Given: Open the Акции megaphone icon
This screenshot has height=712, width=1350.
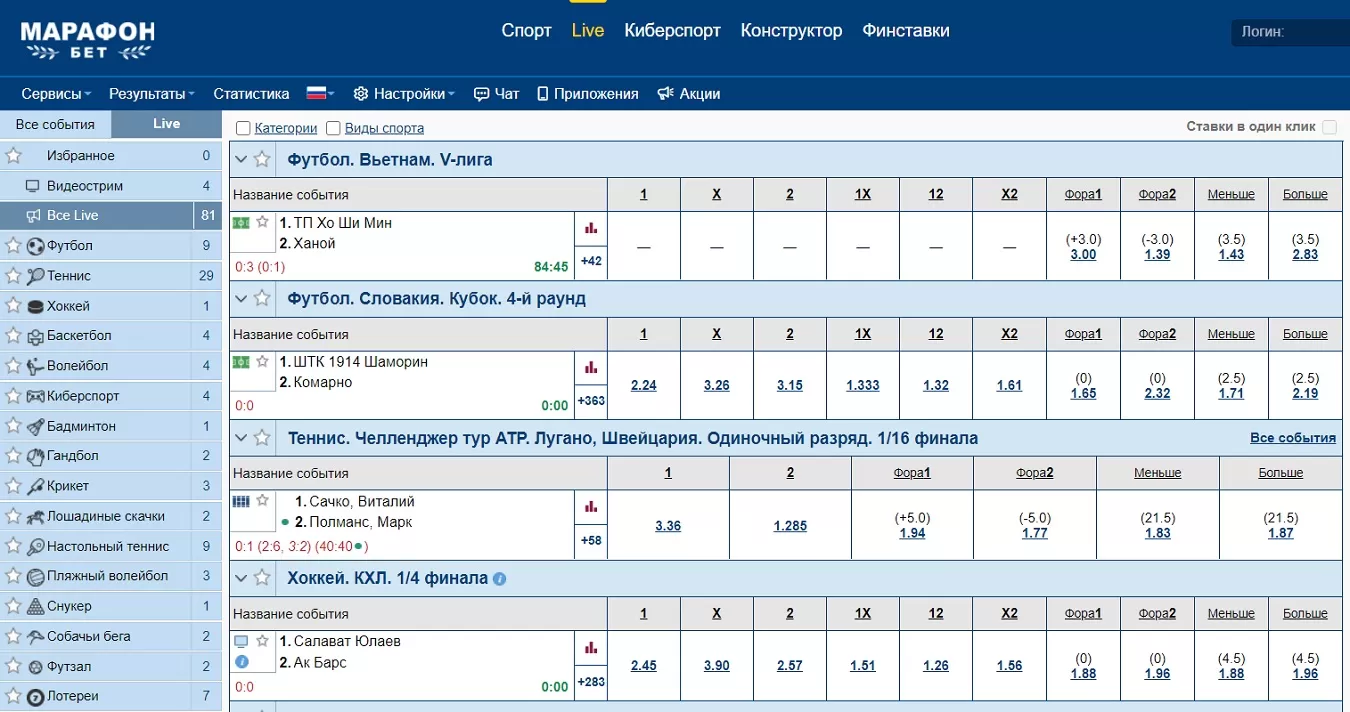Looking at the screenshot, I should tap(665, 94).
